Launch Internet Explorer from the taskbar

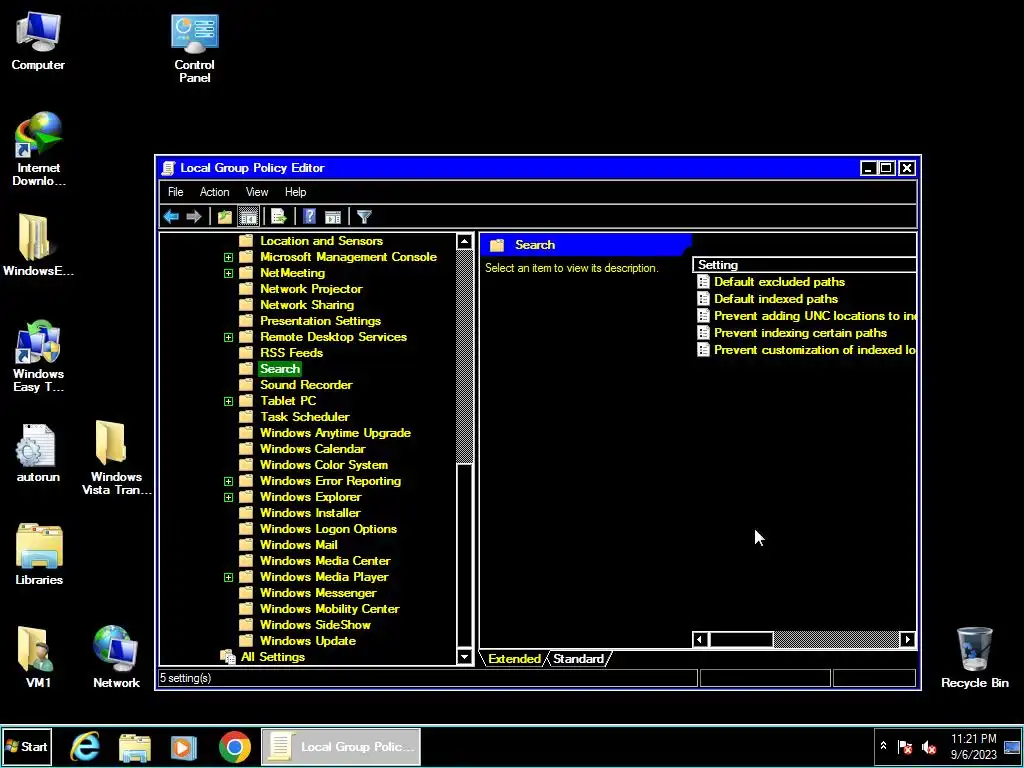86,746
